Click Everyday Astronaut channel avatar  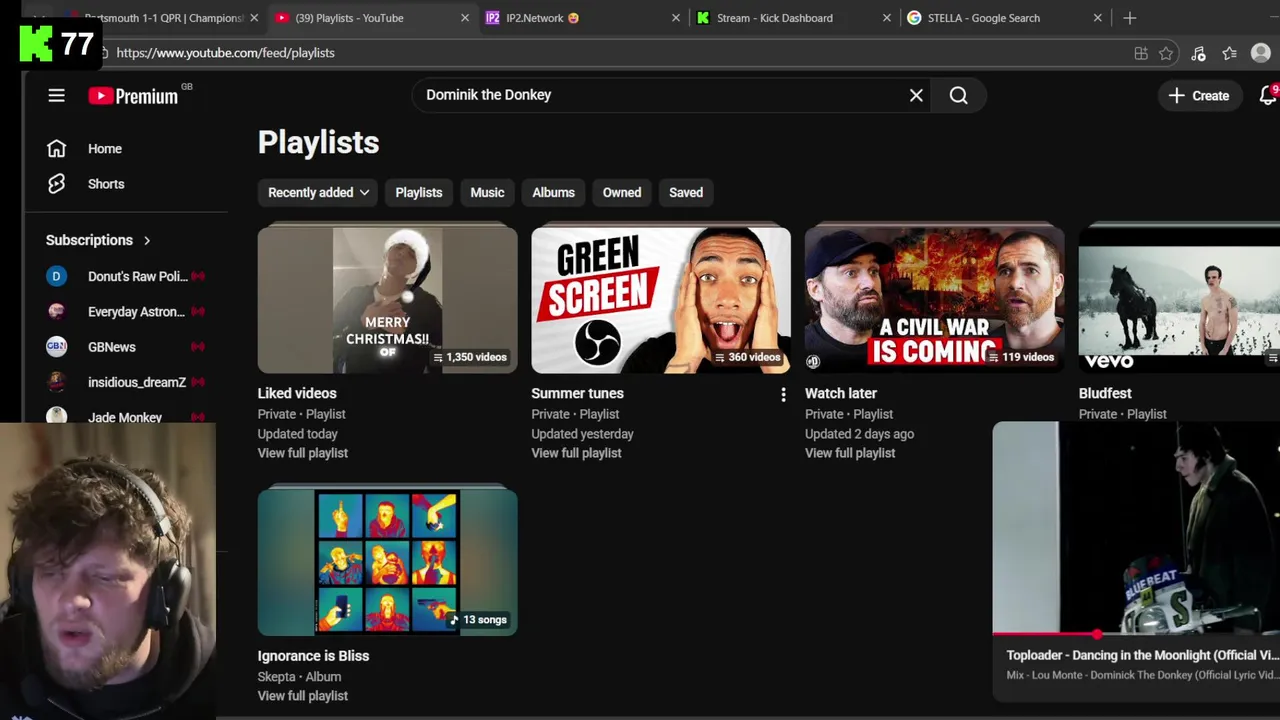pos(56,311)
